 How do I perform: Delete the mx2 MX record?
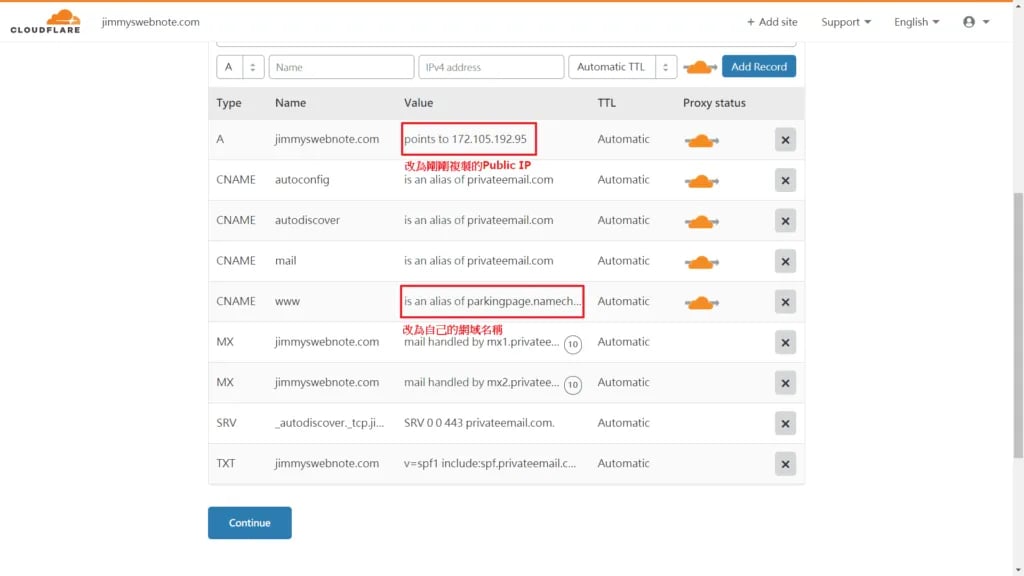[785, 383]
